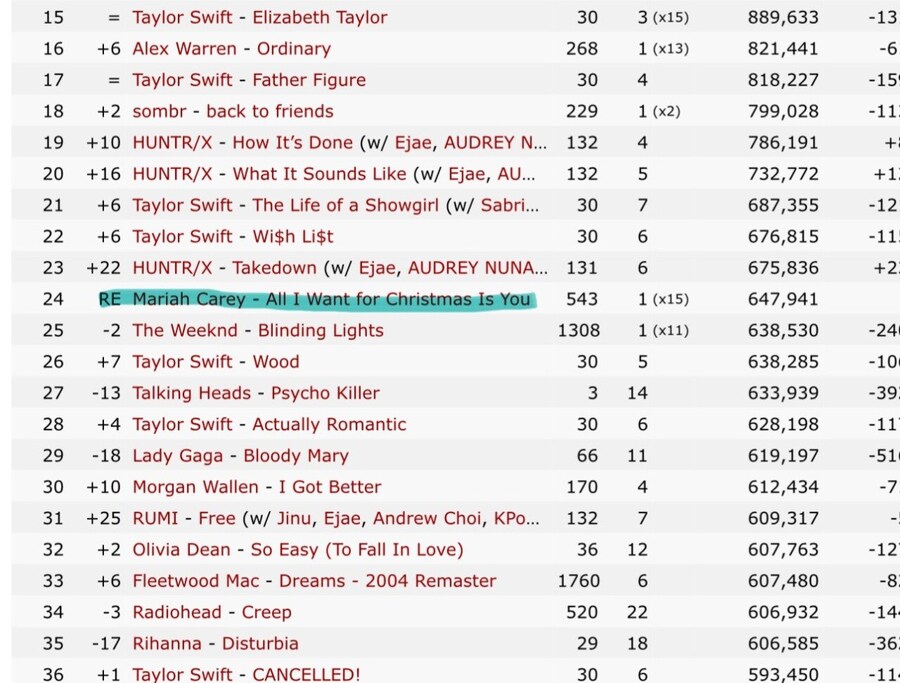Click The Weeknd artist link
900x683 pixels.
(187, 331)
